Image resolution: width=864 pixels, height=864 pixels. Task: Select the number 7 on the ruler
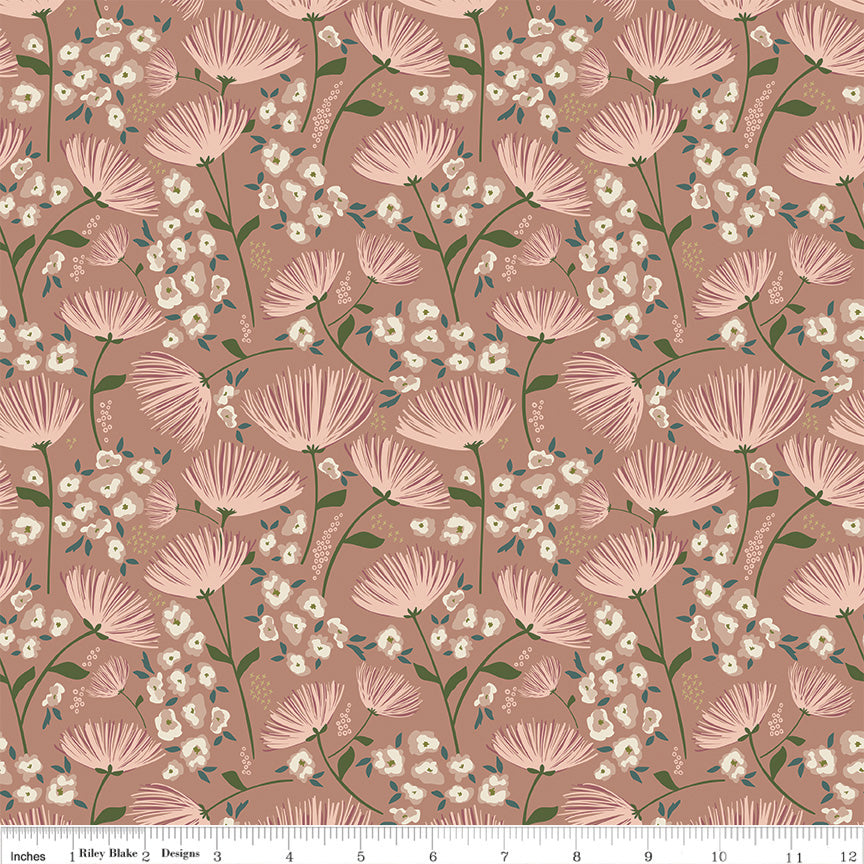(505, 856)
